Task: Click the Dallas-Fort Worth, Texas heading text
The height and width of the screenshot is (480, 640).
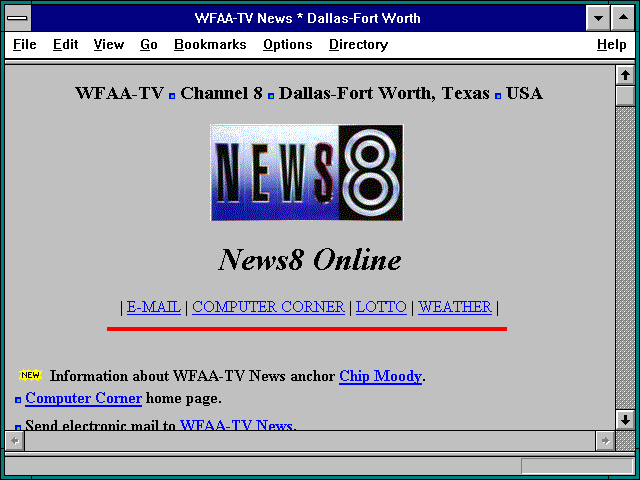Action: [384, 93]
